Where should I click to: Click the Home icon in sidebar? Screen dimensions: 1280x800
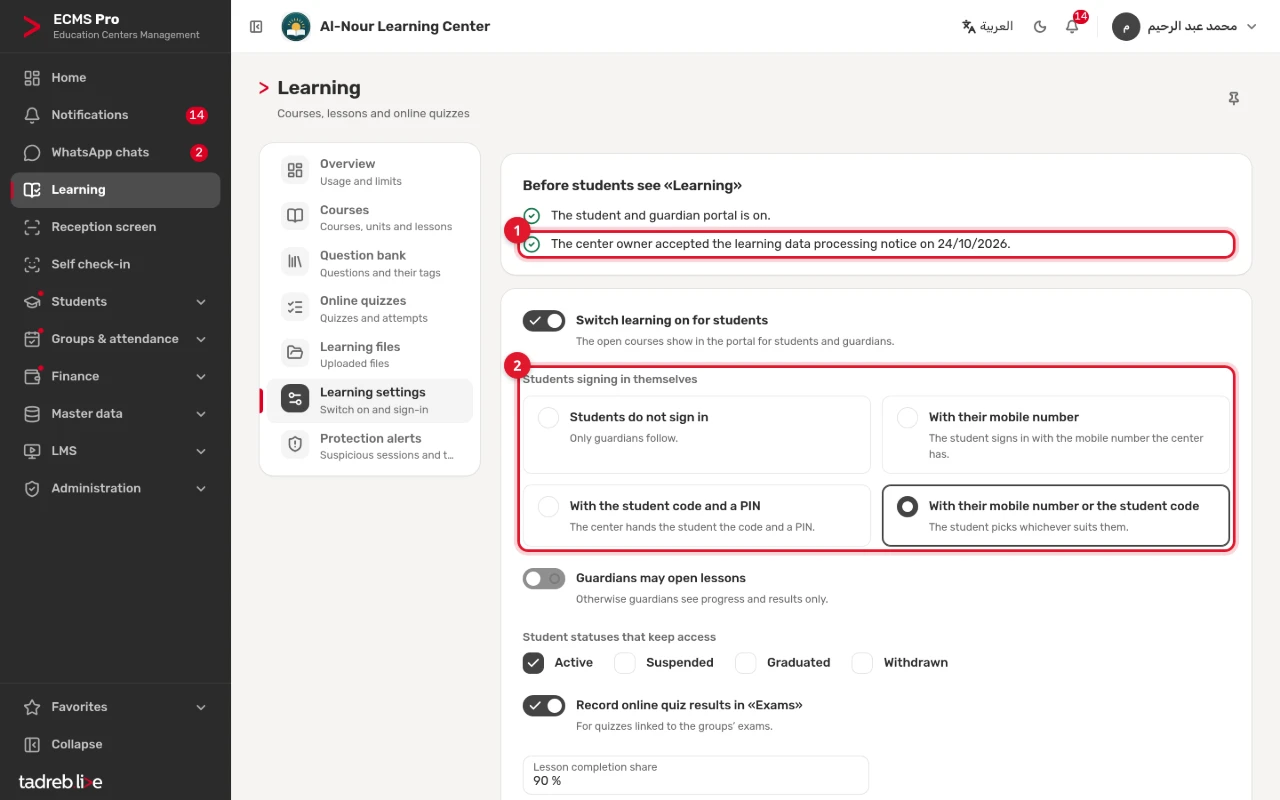pos(32,78)
